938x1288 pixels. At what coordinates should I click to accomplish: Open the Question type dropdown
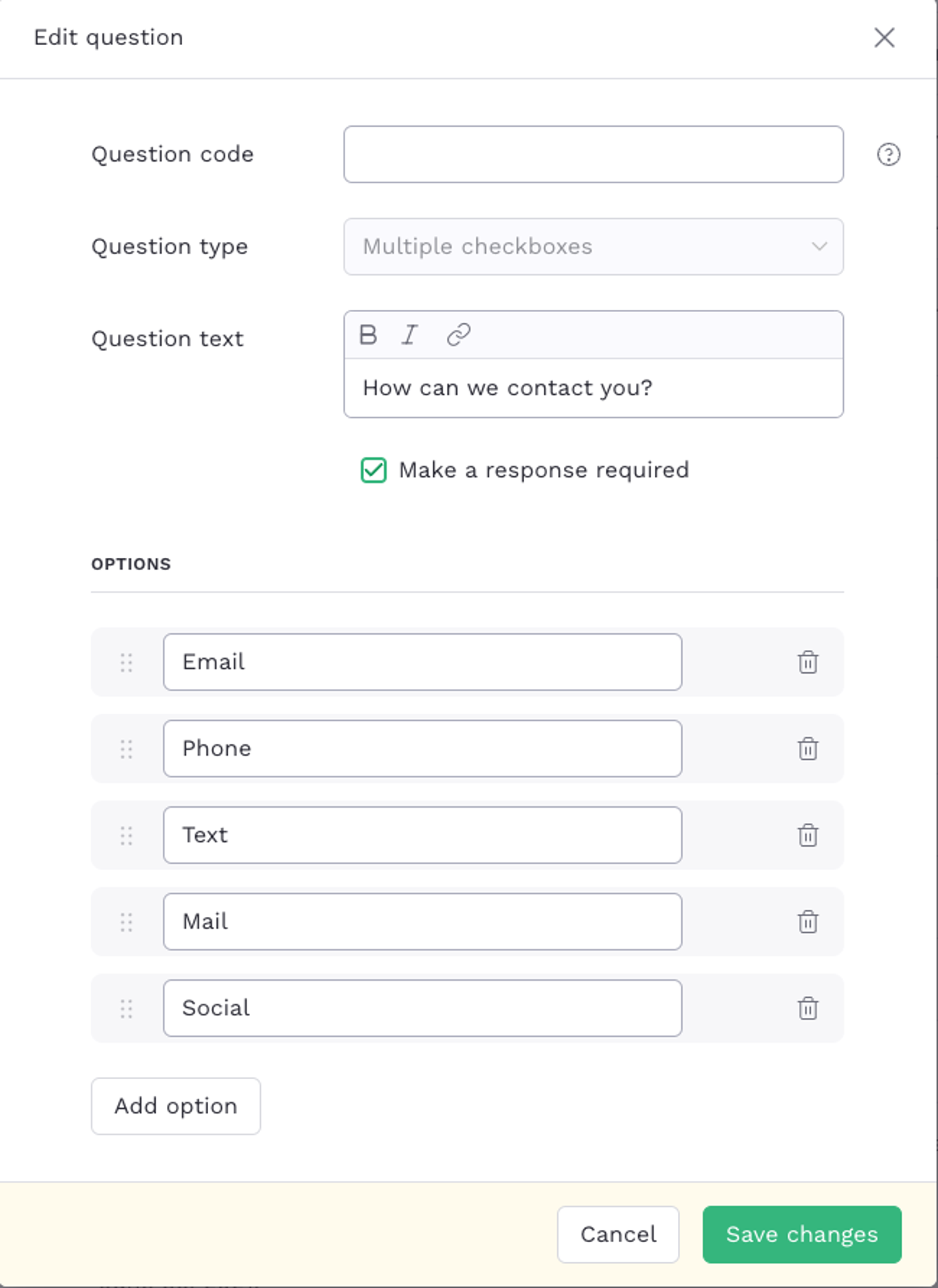point(593,247)
